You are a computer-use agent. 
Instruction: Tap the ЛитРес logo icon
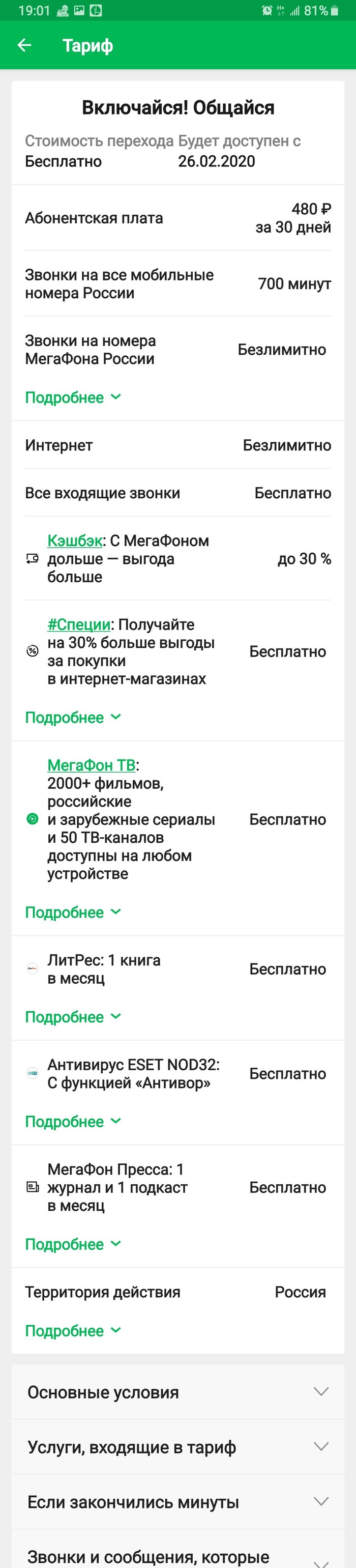tap(33, 969)
